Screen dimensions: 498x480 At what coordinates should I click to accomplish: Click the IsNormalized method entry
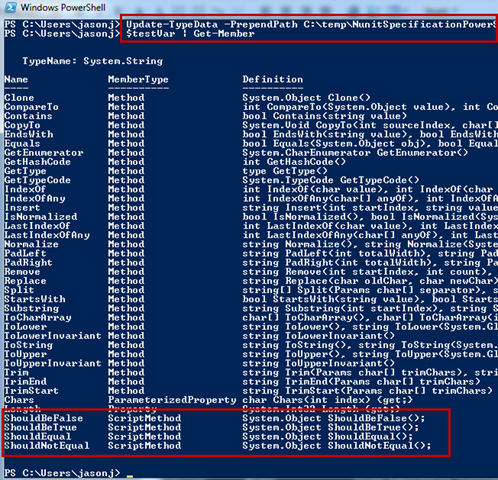(x=41, y=217)
